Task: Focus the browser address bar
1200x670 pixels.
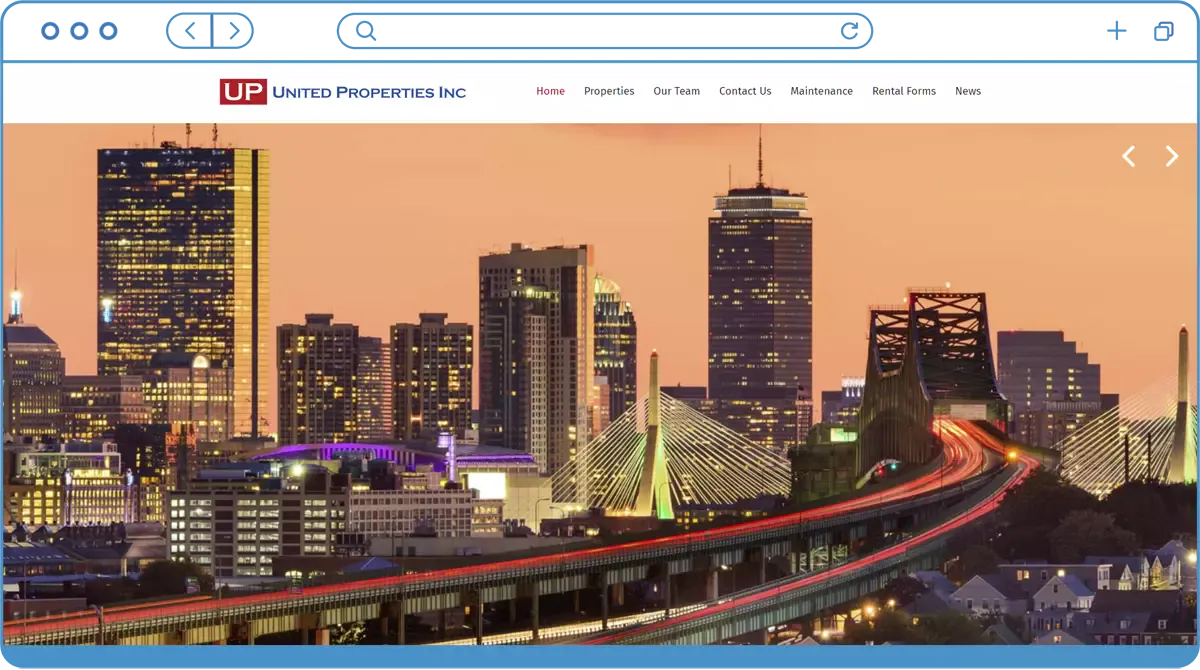Action: (x=600, y=31)
